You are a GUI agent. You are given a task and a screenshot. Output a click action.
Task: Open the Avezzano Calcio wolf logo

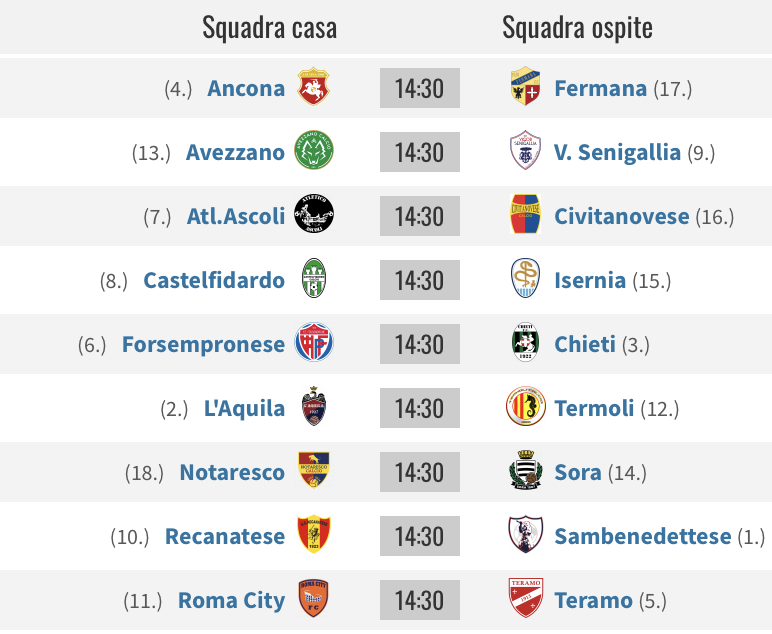coord(314,150)
